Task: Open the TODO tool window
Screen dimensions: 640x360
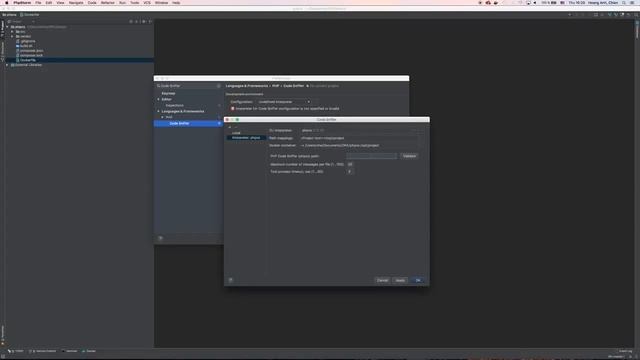Action: (x=16, y=351)
